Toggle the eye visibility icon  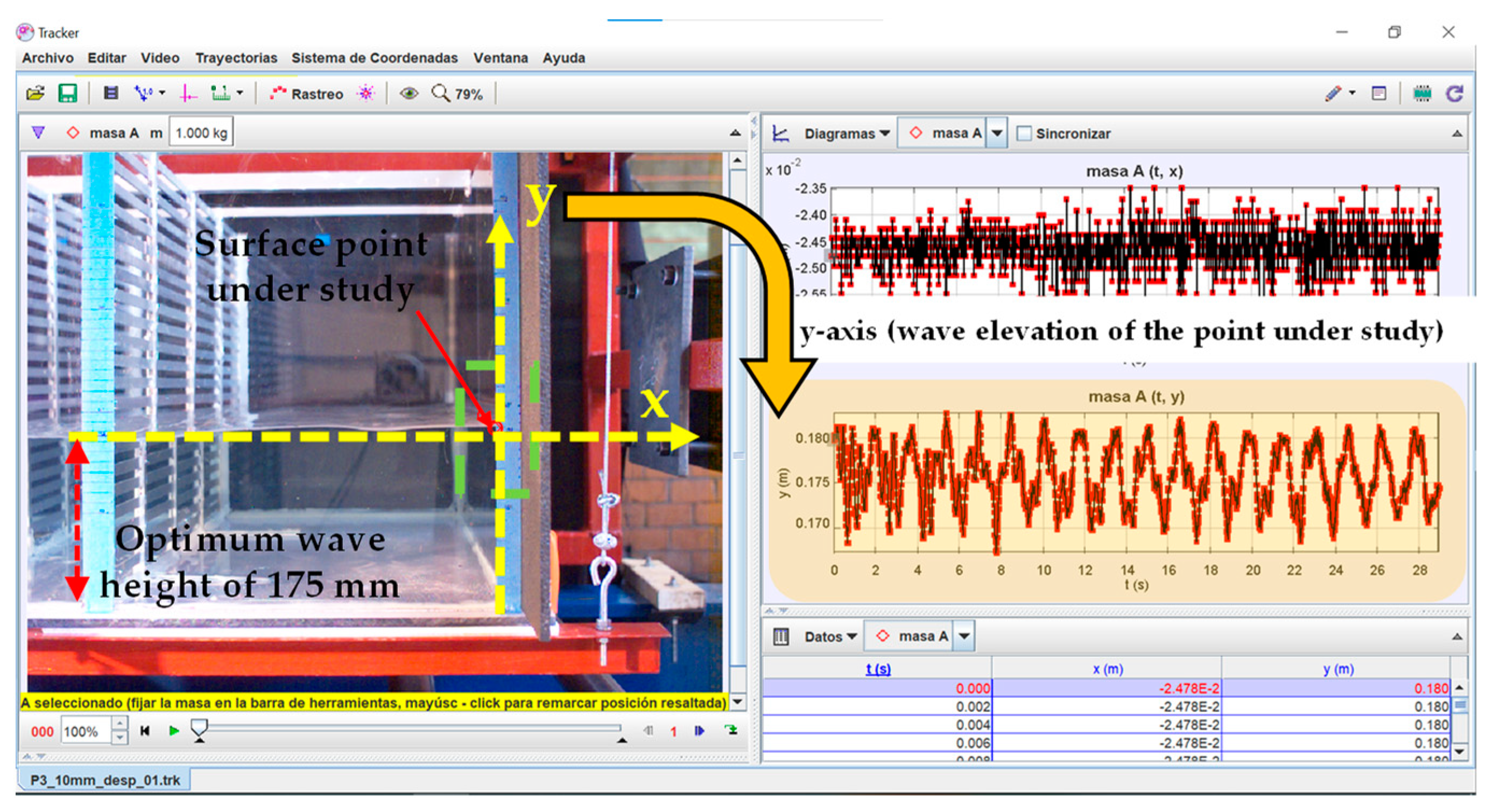coord(409,93)
